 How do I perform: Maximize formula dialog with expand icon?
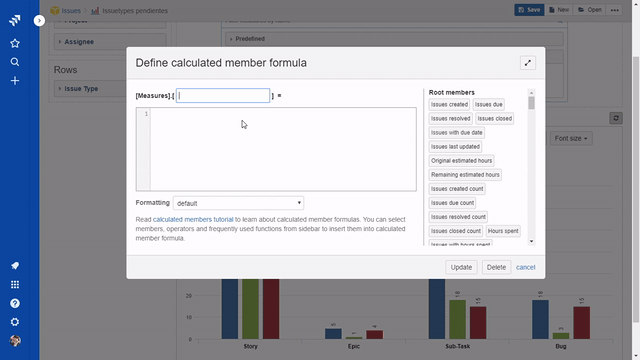click(528, 63)
